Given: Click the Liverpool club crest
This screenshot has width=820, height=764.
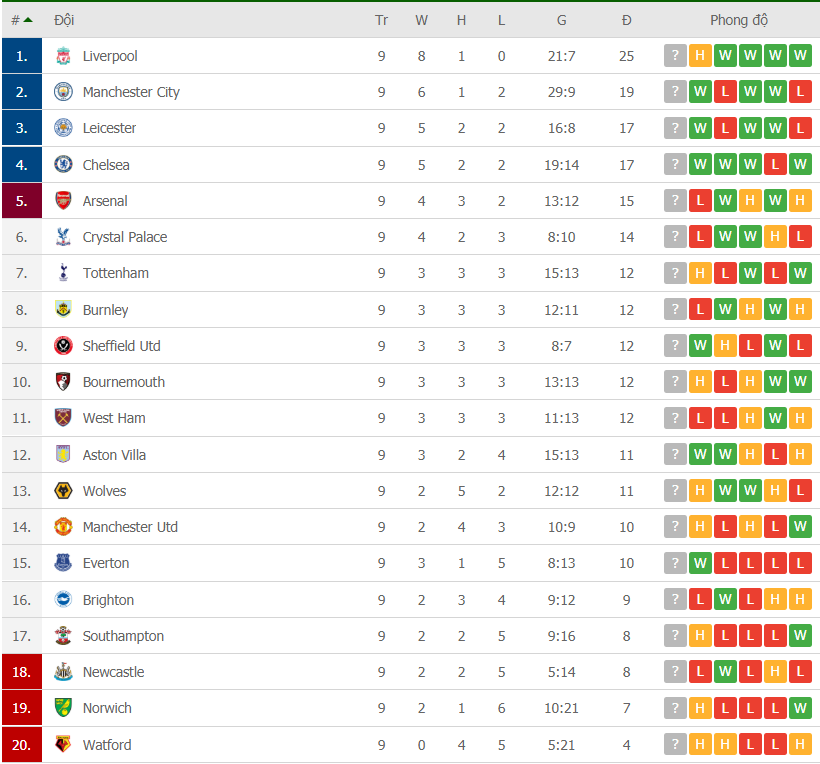Looking at the screenshot, I should pyautogui.click(x=63, y=56).
